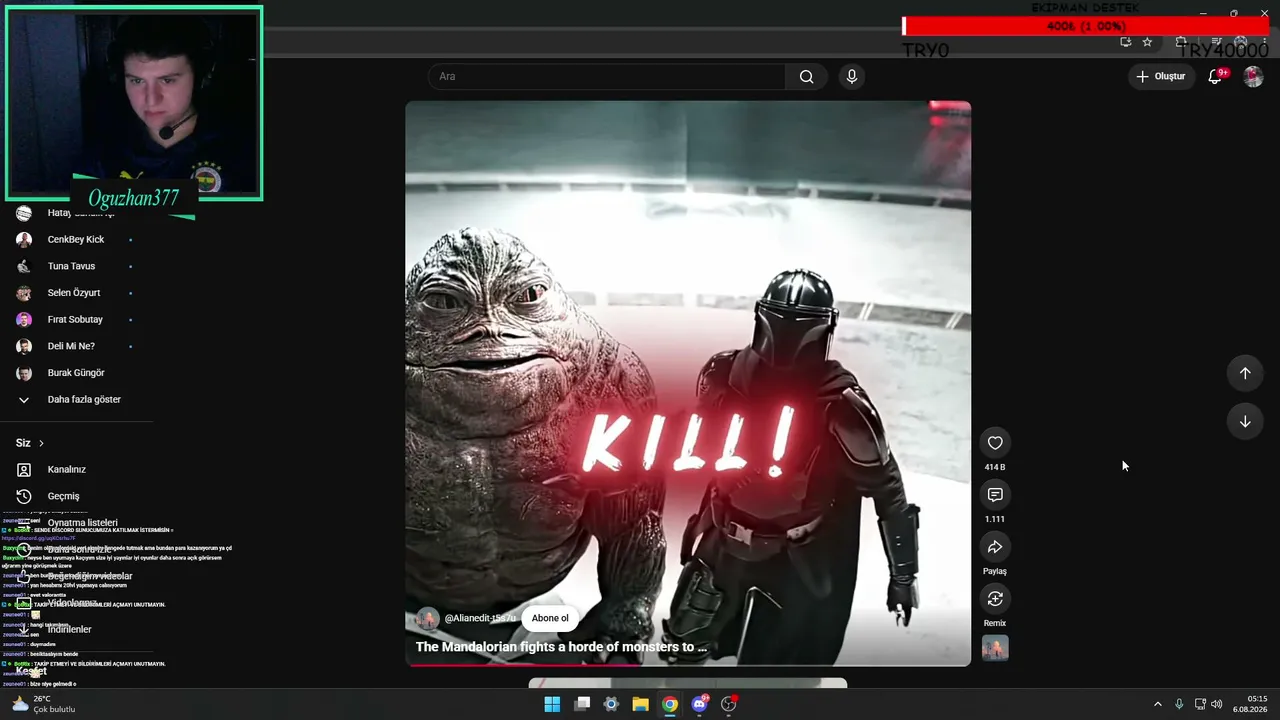Open the account avatar menu
The width and height of the screenshot is (1280, 720).
pos(1253,77)
